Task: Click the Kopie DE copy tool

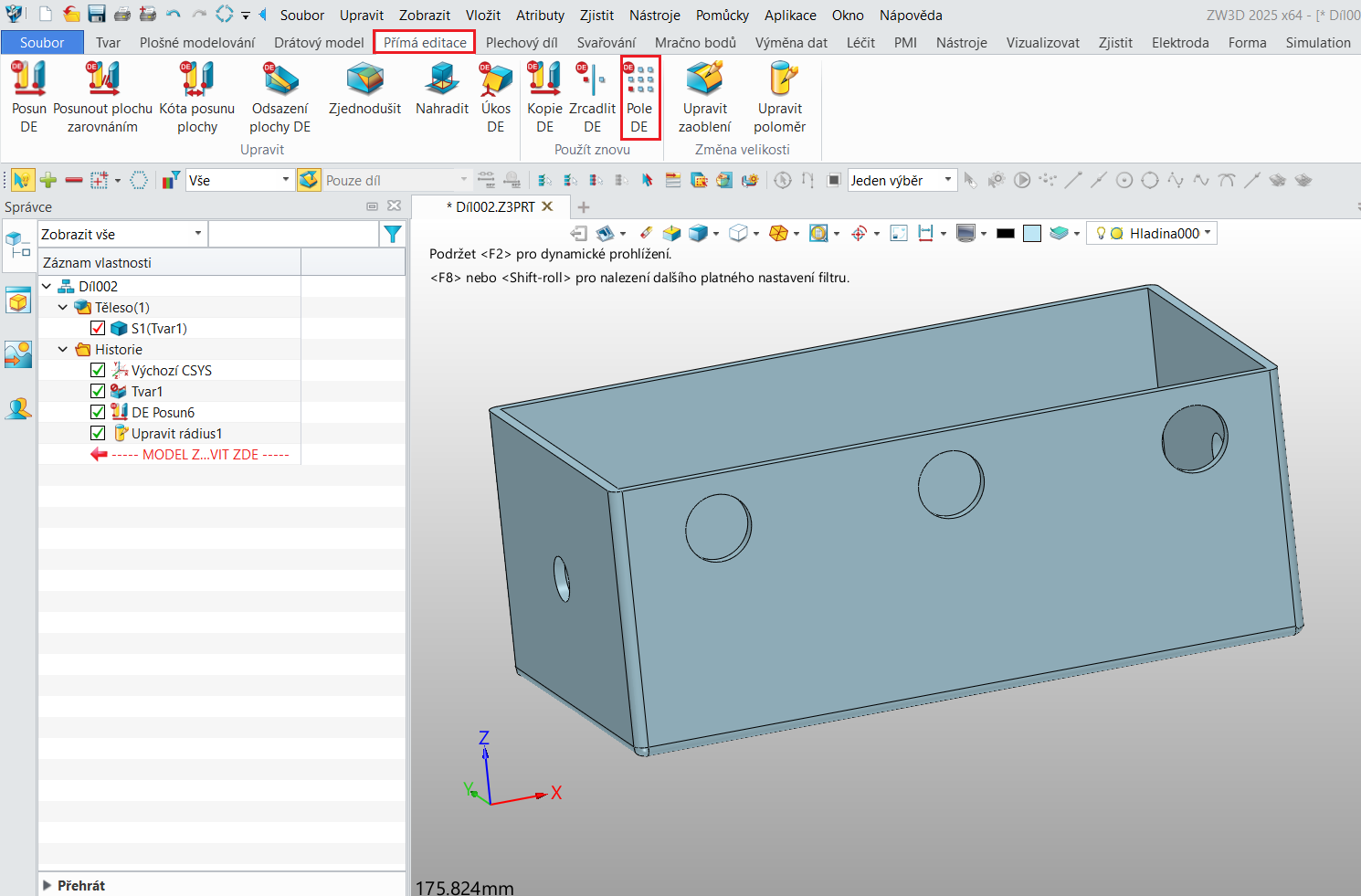Action: tap(545, 98)
